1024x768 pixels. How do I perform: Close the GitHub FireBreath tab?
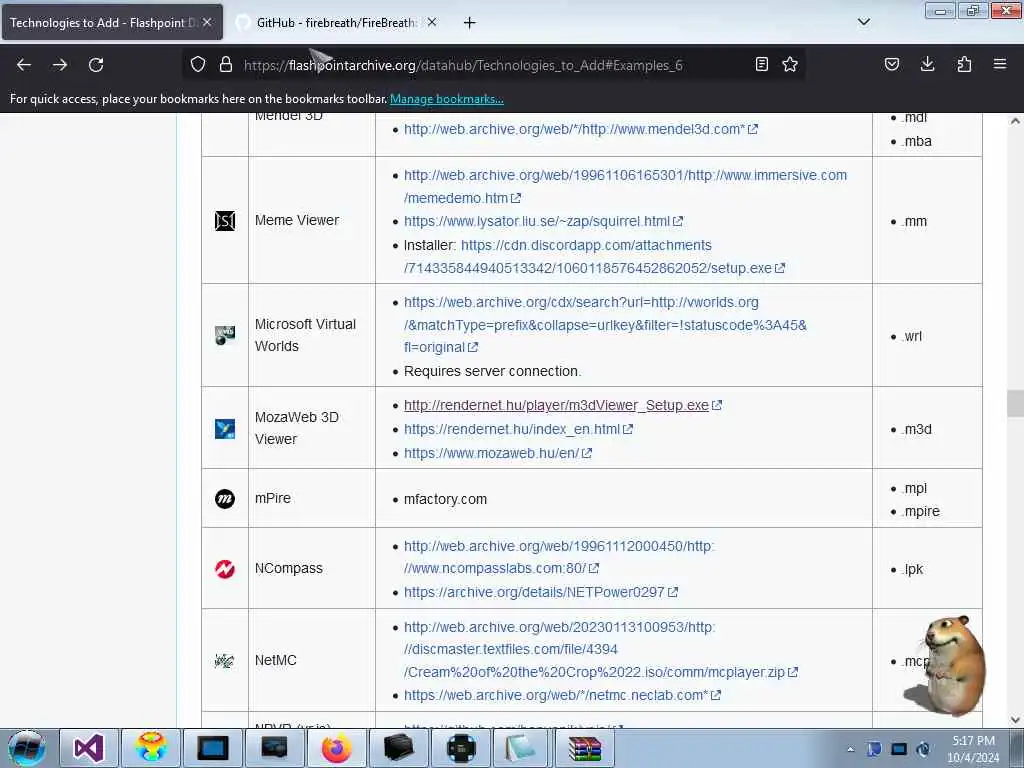coord(432,22)
